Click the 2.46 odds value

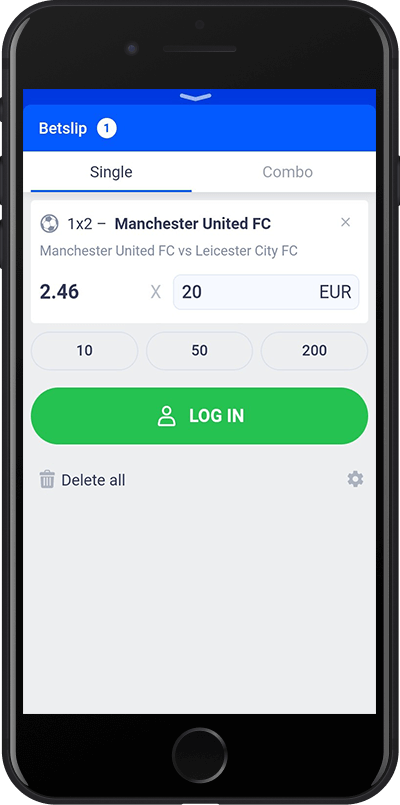tap(60, 292)
